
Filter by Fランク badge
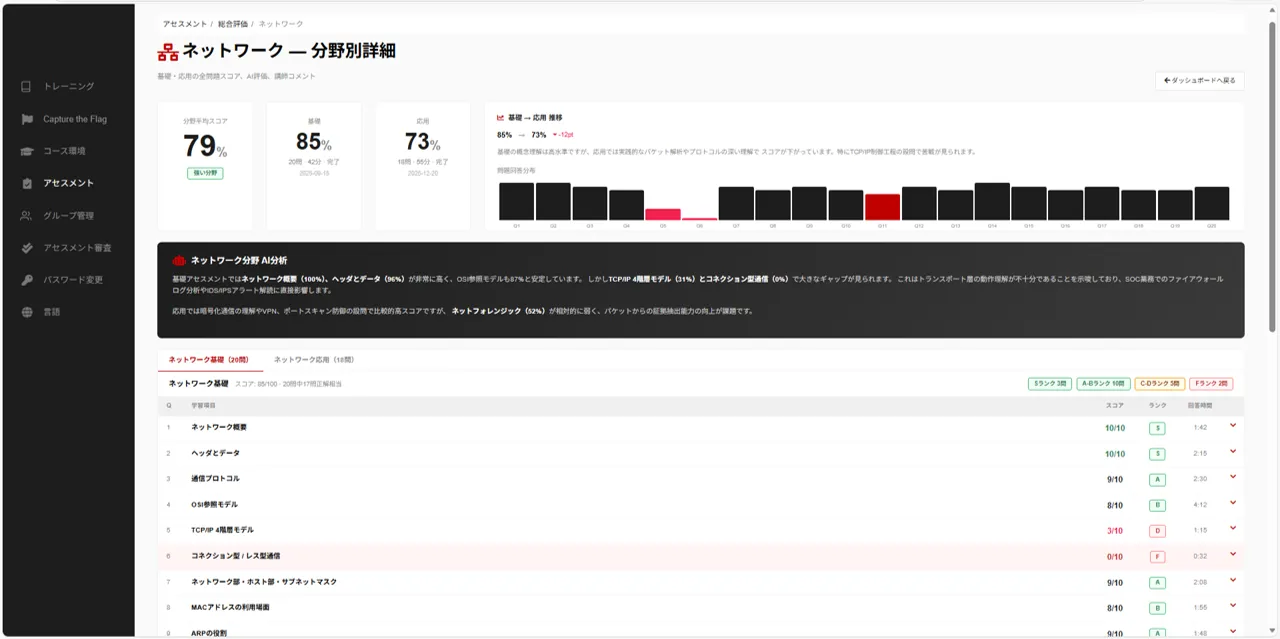tap(1210, 384)
